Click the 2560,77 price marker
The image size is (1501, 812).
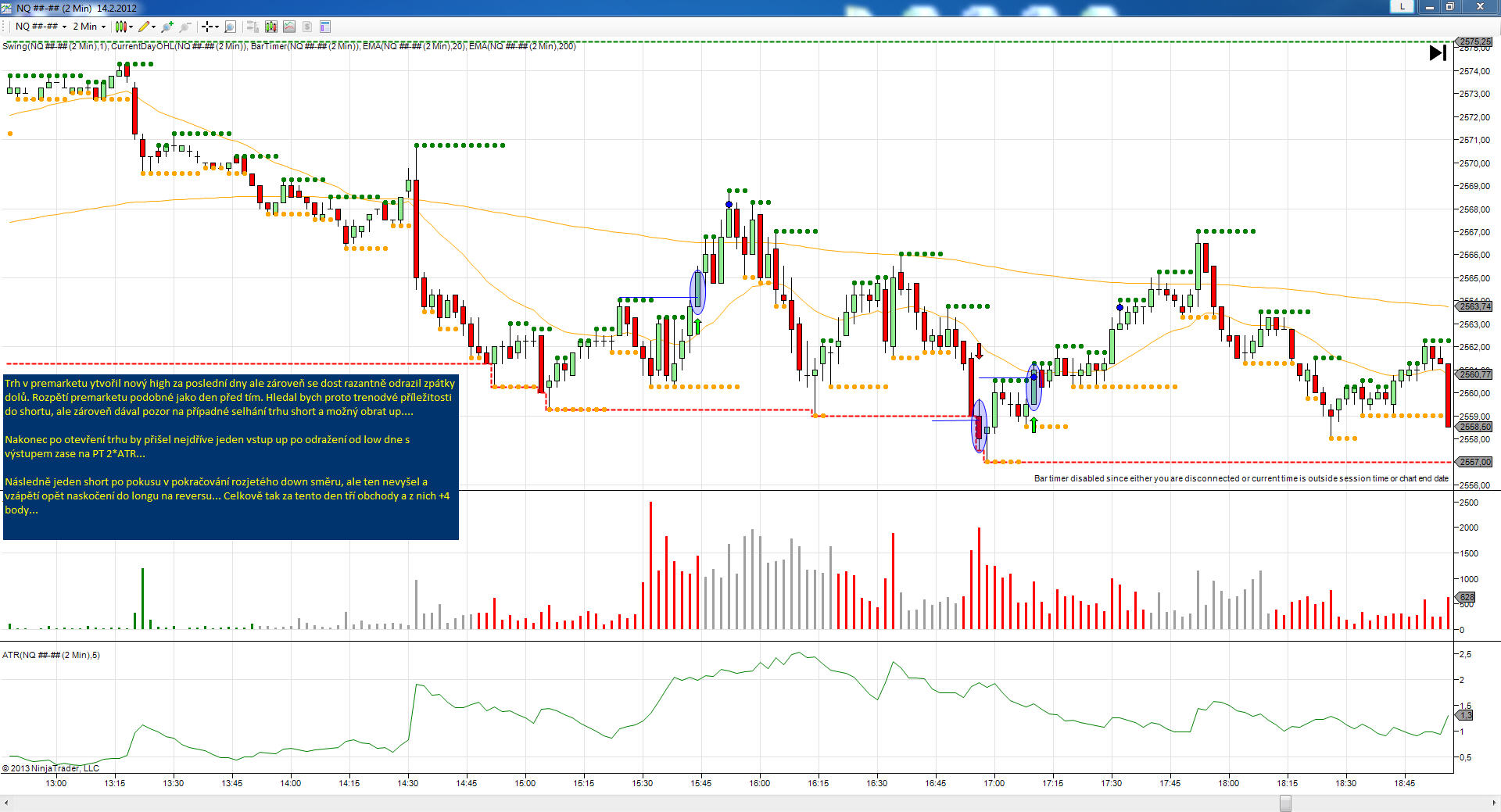pyautogui.click(x=1474, y=374)
